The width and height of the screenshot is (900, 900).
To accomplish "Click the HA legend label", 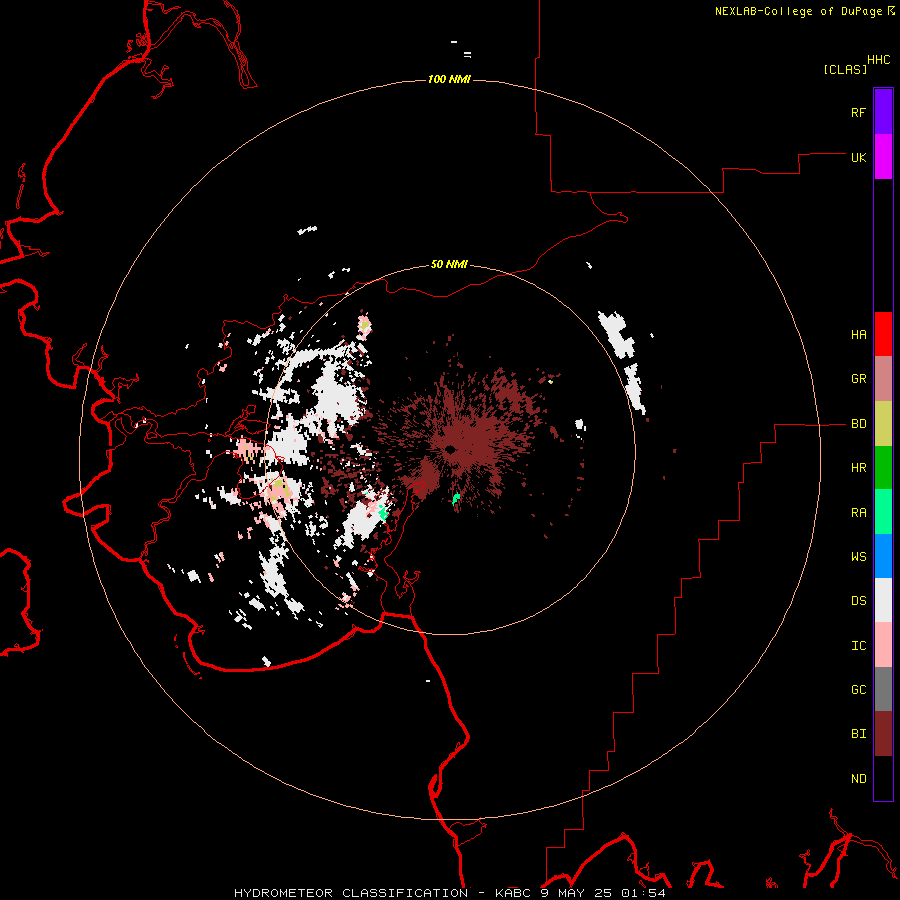I will pyautogui.click(x=859, y=335).
